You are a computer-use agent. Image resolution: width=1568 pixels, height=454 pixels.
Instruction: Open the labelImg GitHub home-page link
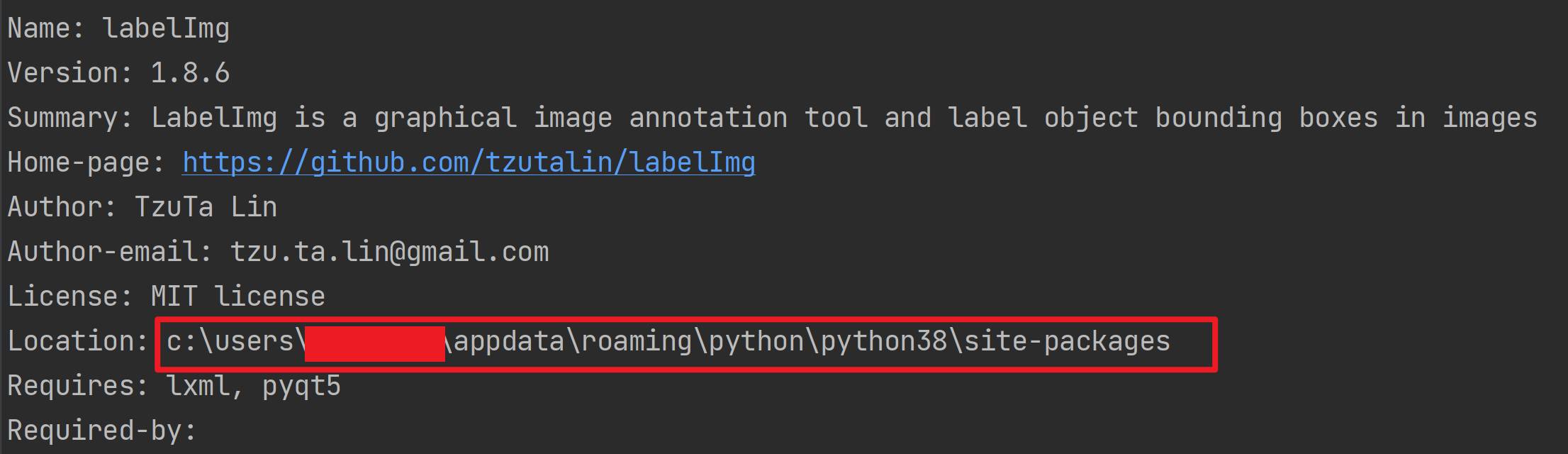click(469, 162)
